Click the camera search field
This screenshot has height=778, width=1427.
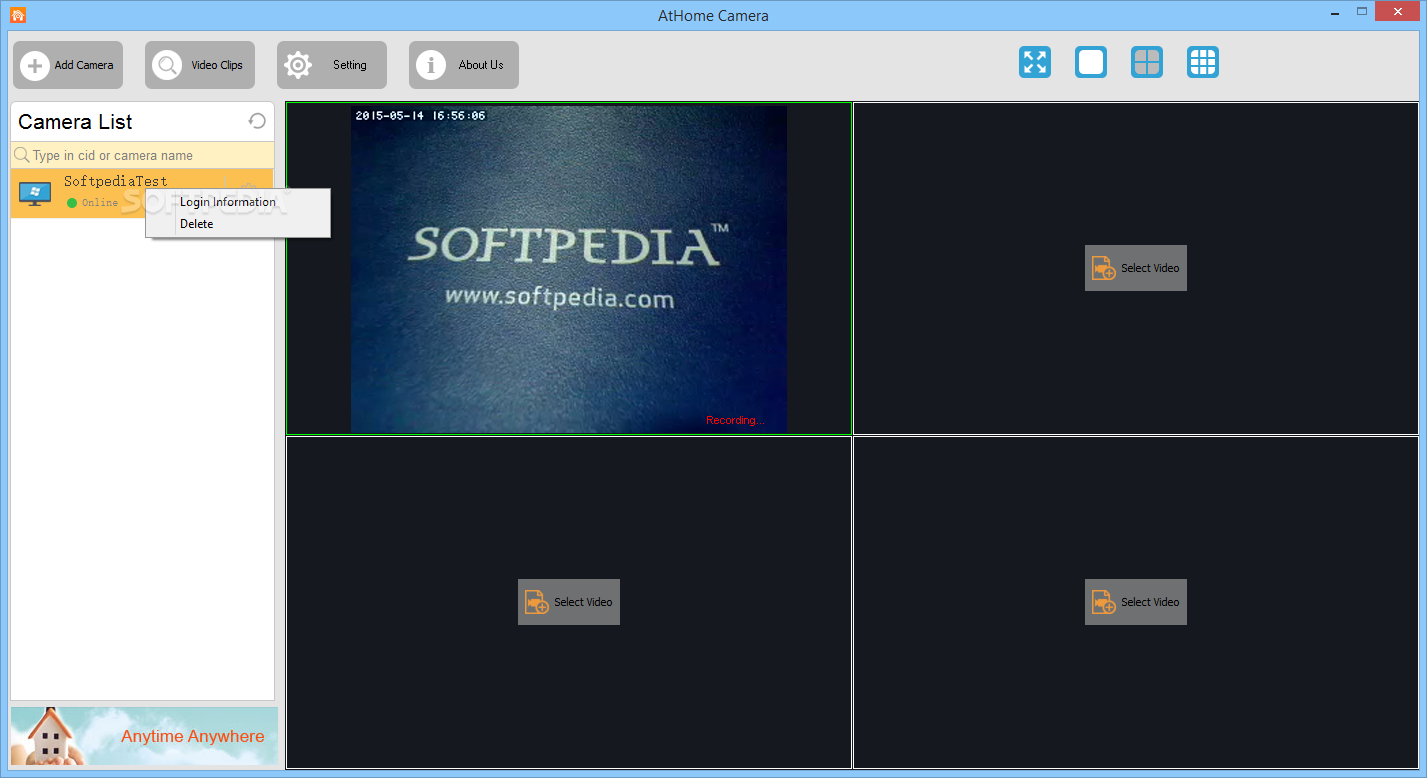142,155
